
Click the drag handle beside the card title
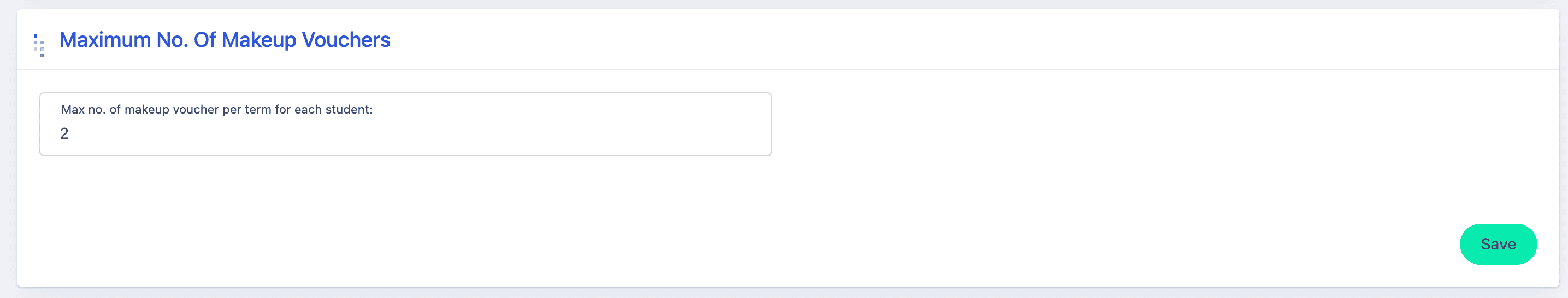click(39, 45)
